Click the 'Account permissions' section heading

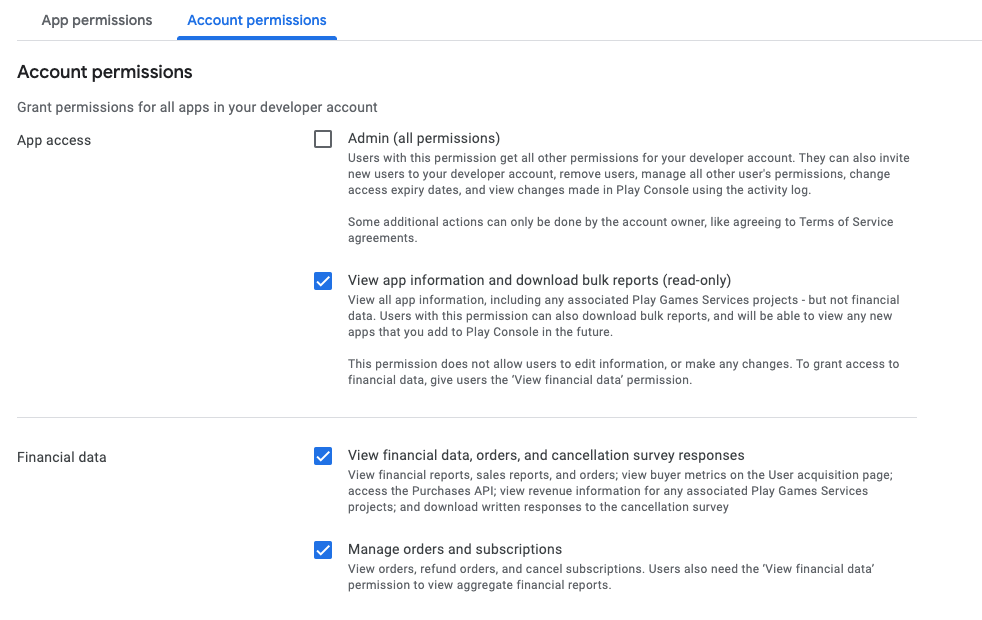105,72
